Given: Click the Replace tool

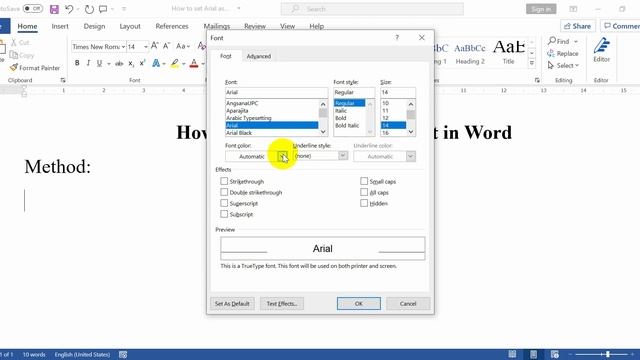Looking at the screenshot, I should coord(563,53).
